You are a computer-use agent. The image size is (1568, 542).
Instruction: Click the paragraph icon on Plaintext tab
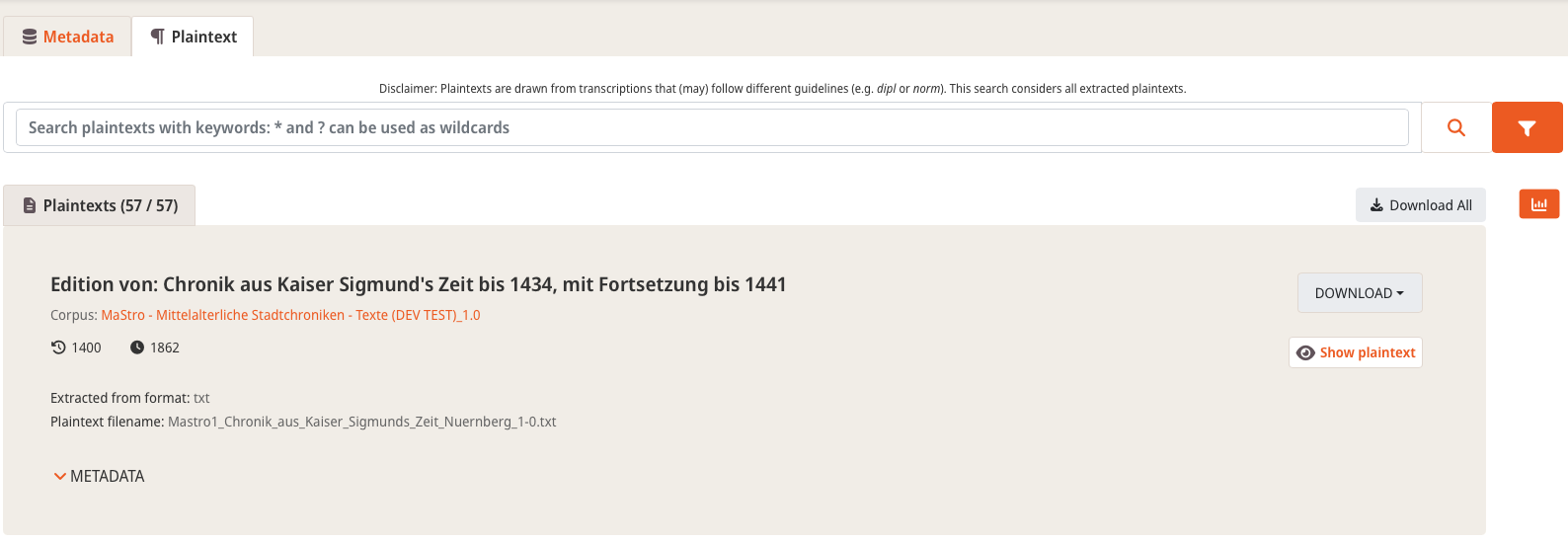pos(157,37)
